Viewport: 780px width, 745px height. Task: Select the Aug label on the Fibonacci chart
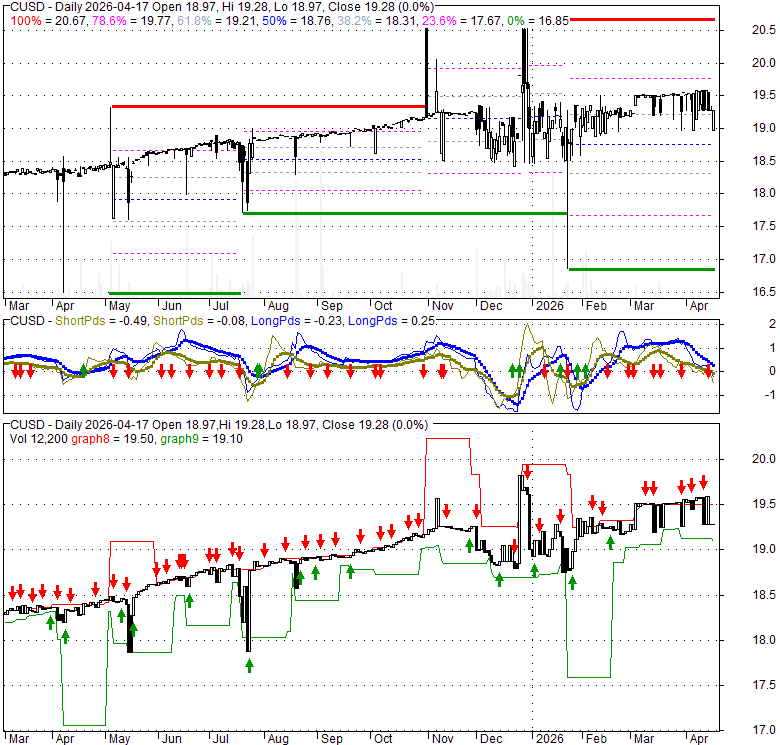(278, 306)
